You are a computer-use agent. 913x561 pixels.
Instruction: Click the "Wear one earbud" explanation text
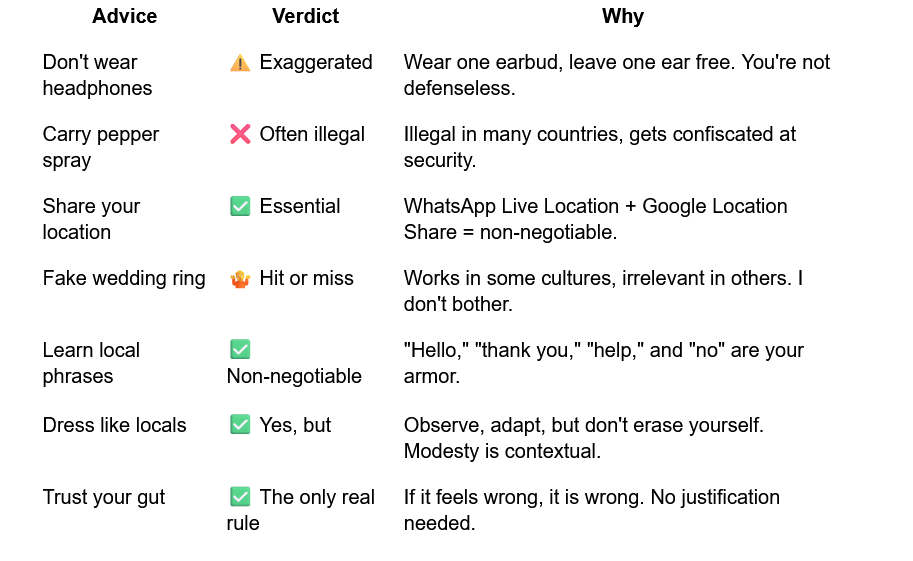(x=616, y=75)
